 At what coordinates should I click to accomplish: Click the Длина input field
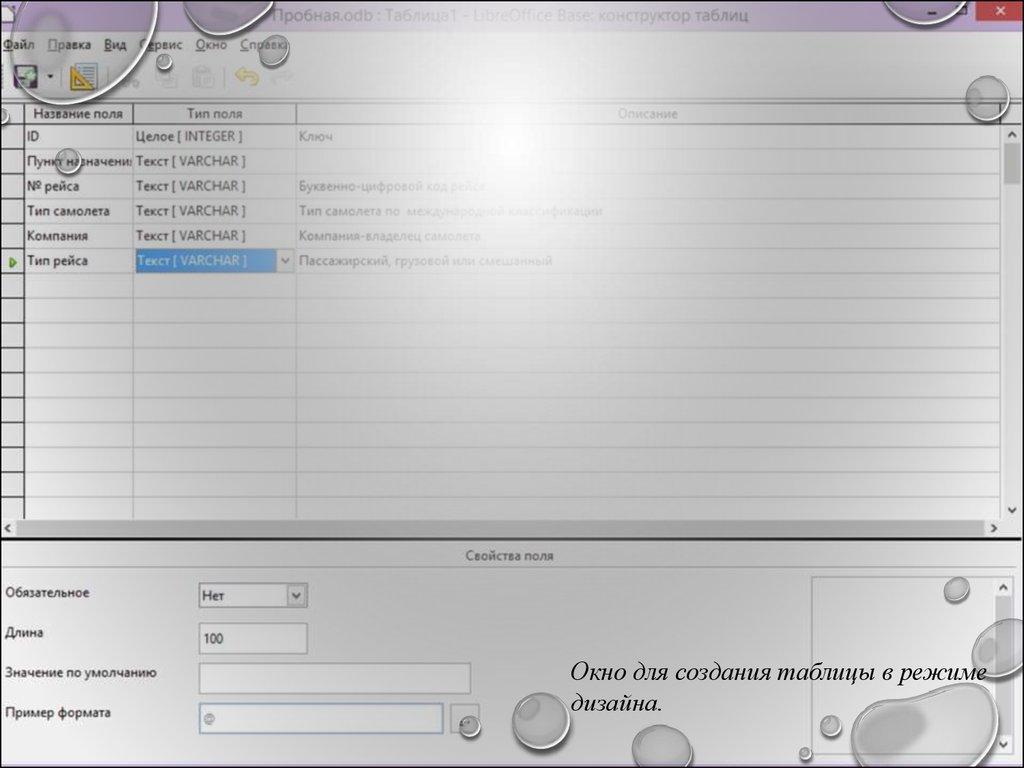tap(253, 638)
